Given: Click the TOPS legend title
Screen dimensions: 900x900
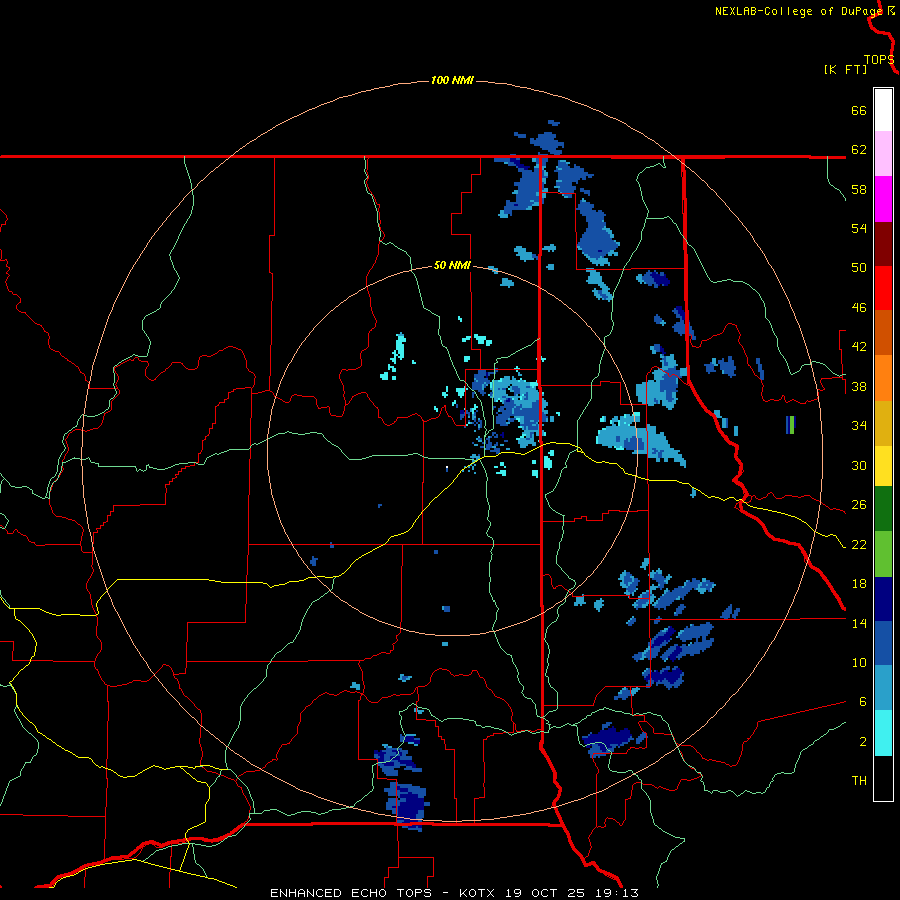Looking at the screenshot, I should [x=879, y=59].
